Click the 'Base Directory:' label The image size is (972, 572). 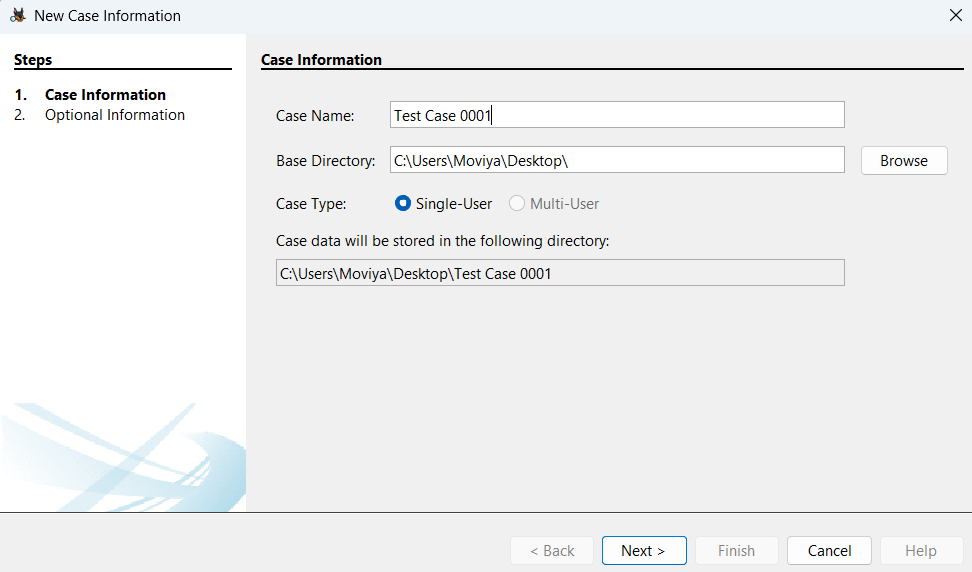point(325,161)
